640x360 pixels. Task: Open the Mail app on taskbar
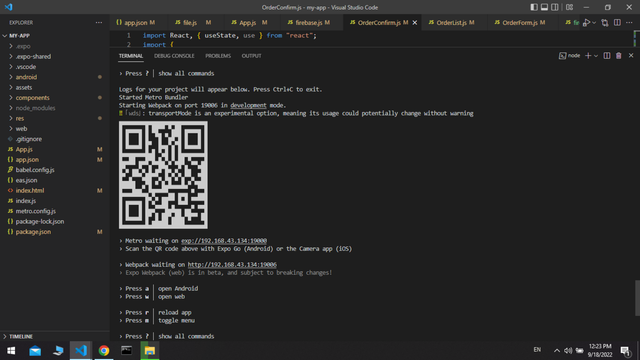click(x=35, y=351)
